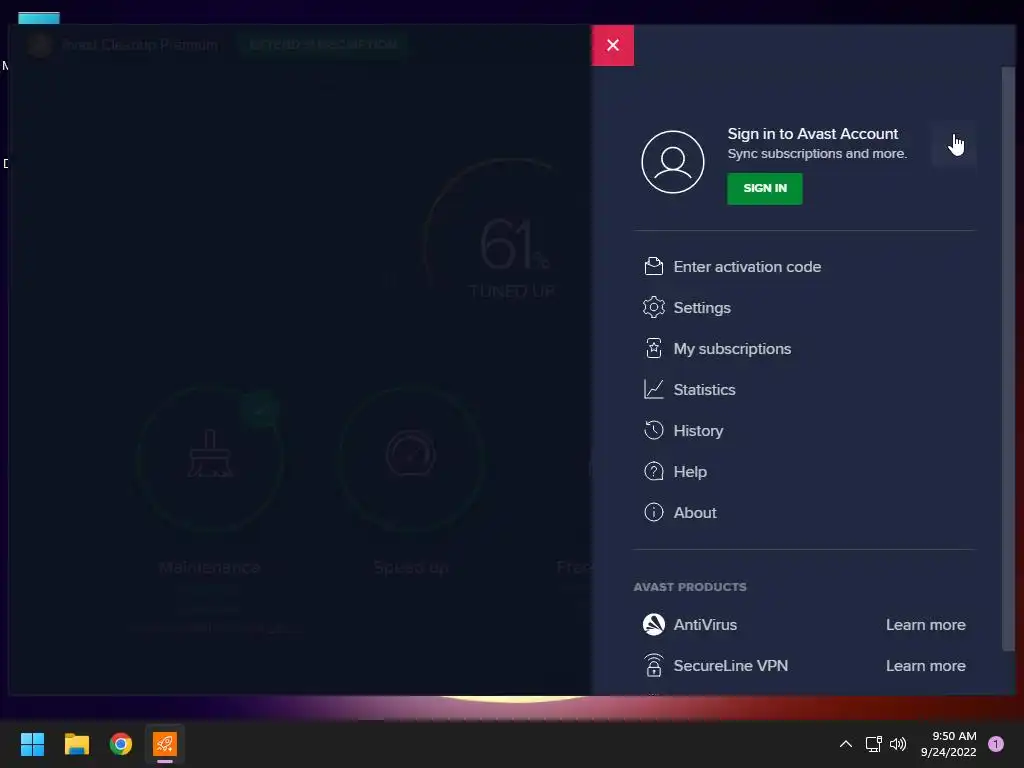Image resolution: width=1024 pixels, height=768 pixels.
Task: Open the clock showing 9:50 AM
Action: pos(948,744)
